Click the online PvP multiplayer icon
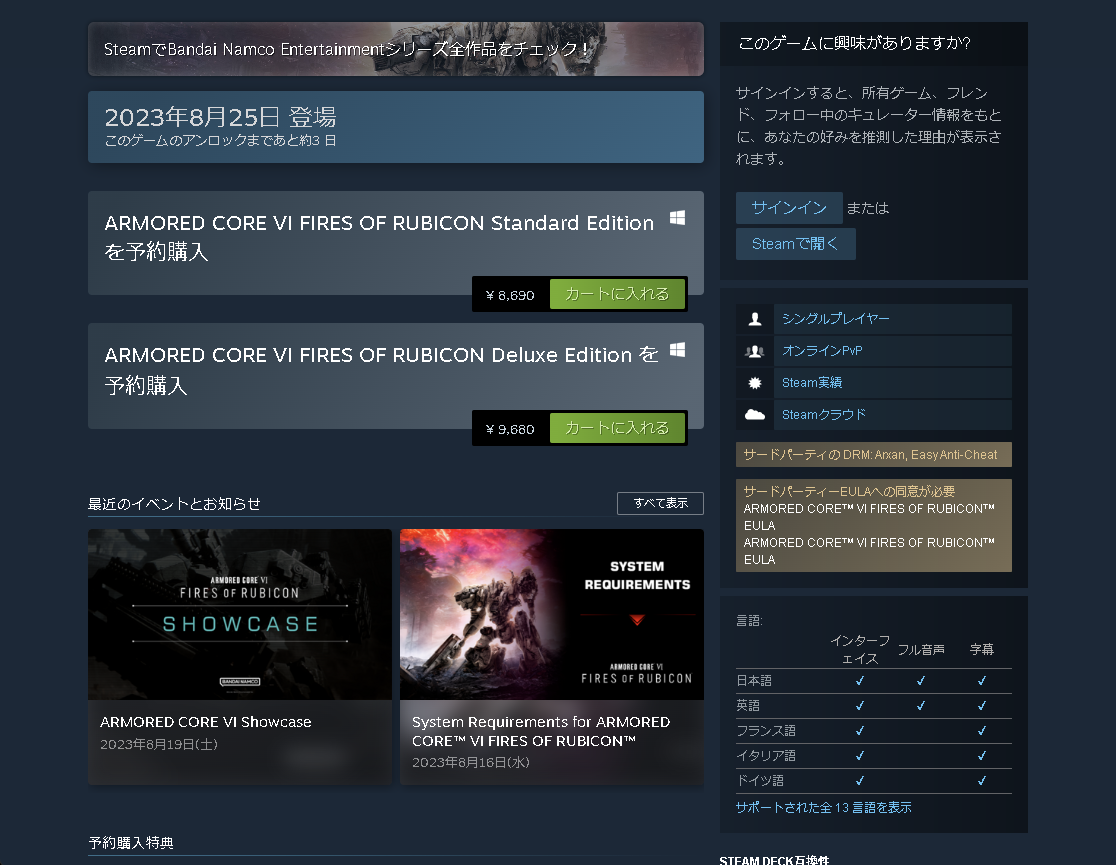Viewport: 1116px width, 865px height. coord(754,350)
